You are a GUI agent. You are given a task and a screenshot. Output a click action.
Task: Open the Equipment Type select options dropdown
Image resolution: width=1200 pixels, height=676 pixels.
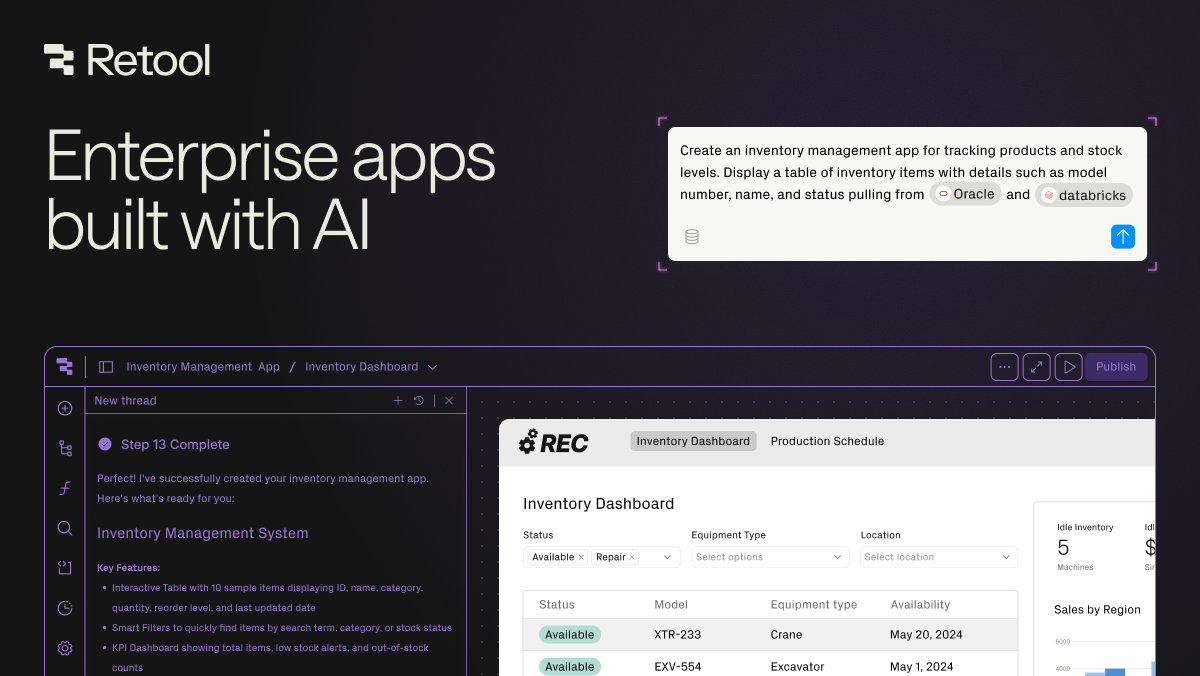(769, 557)
